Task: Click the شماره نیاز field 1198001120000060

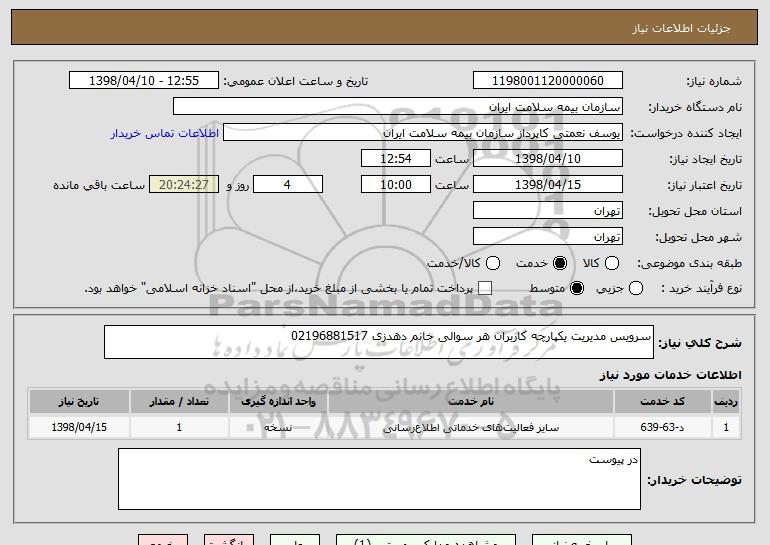Action: click(x=548, y=81)
